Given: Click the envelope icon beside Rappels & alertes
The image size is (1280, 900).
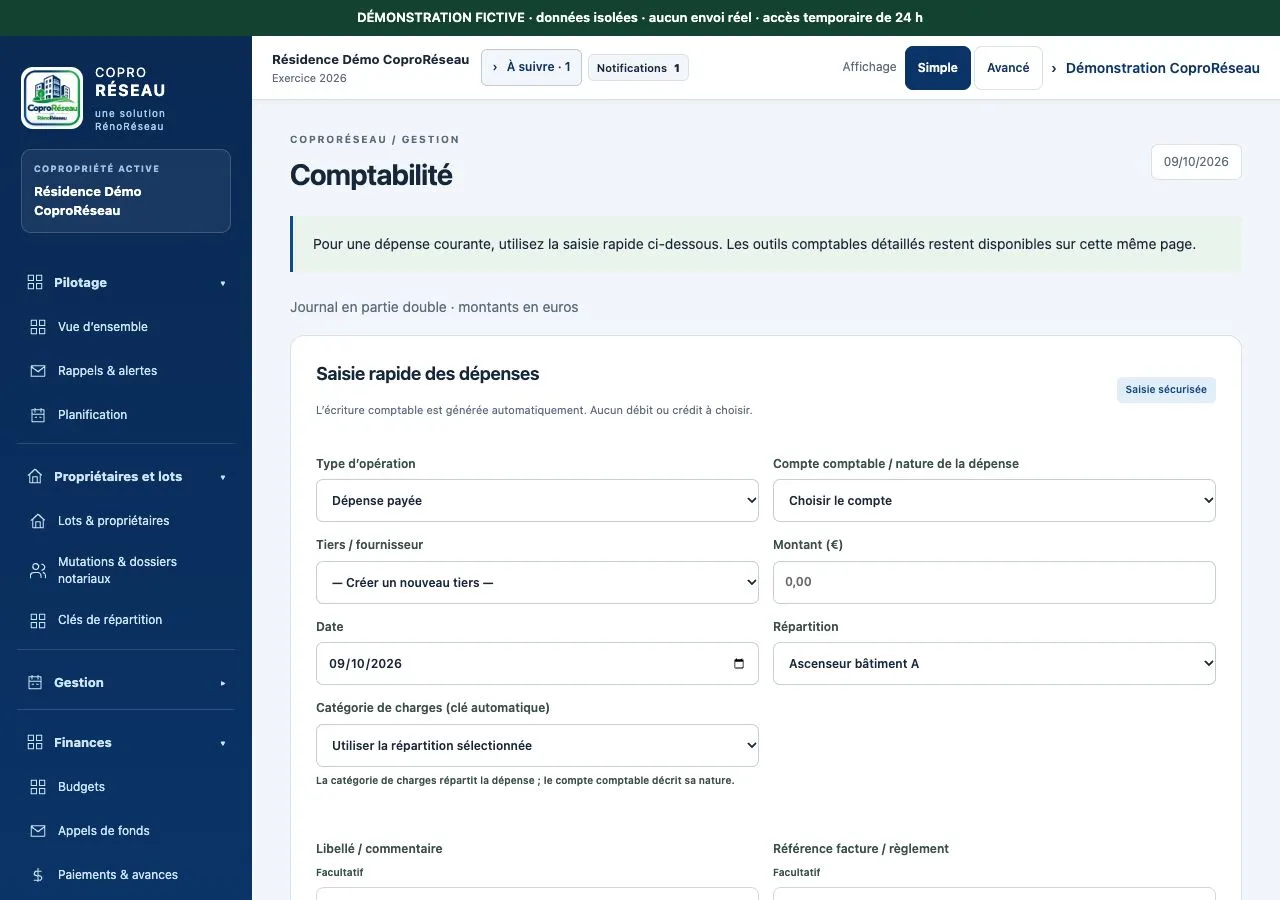Looking at the screenshot, I should [38, 371].
